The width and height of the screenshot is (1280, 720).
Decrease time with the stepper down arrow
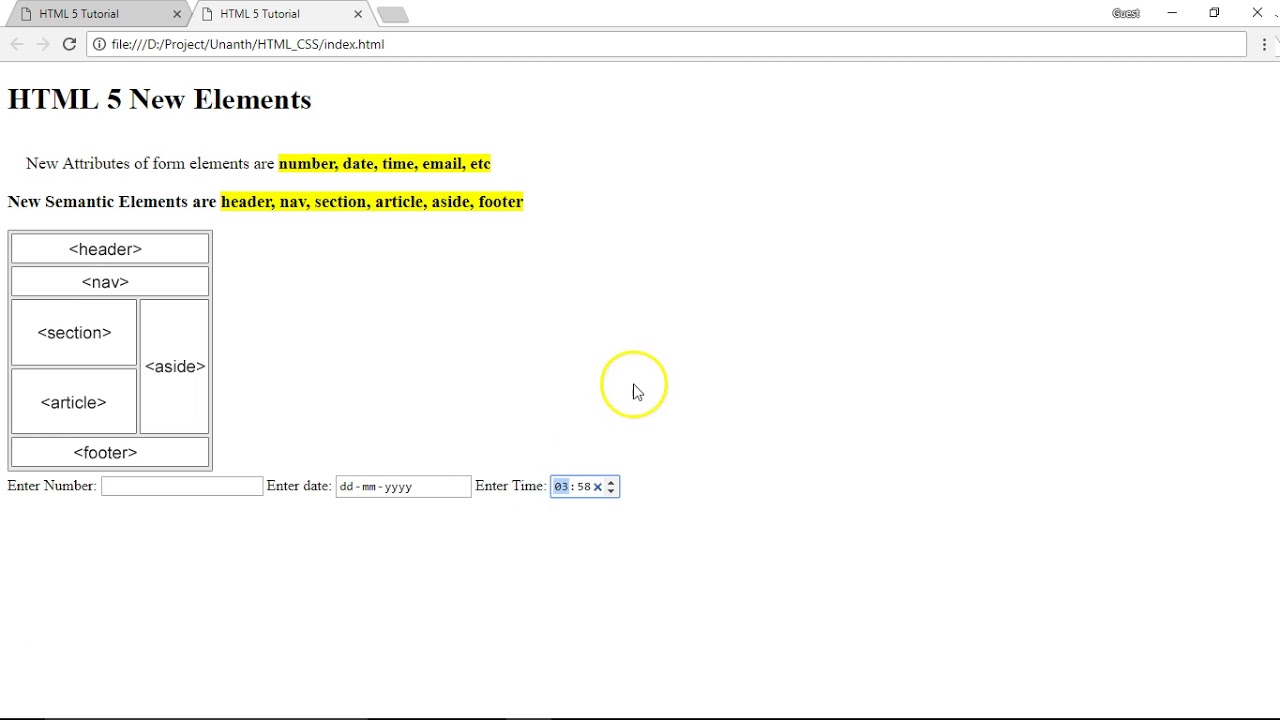coord(611,491)
